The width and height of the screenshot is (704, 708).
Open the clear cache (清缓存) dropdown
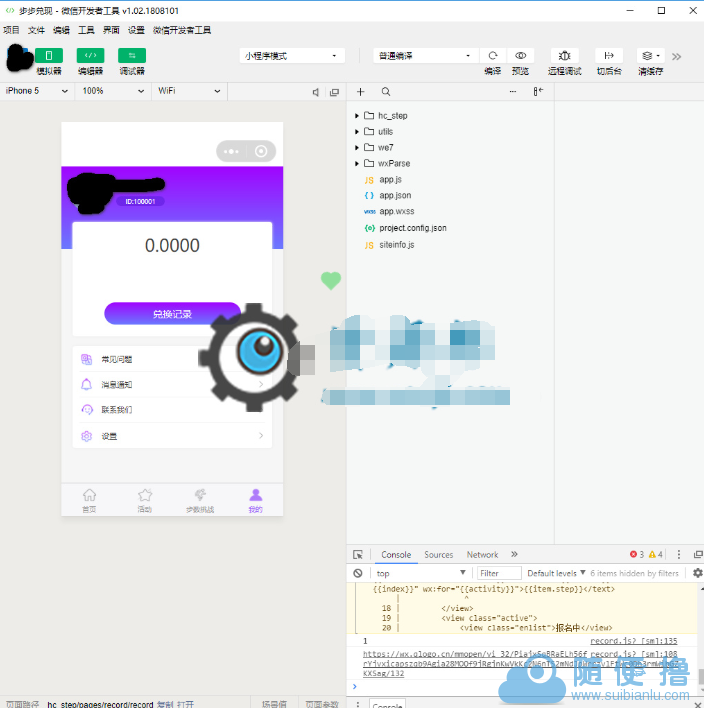650,56
